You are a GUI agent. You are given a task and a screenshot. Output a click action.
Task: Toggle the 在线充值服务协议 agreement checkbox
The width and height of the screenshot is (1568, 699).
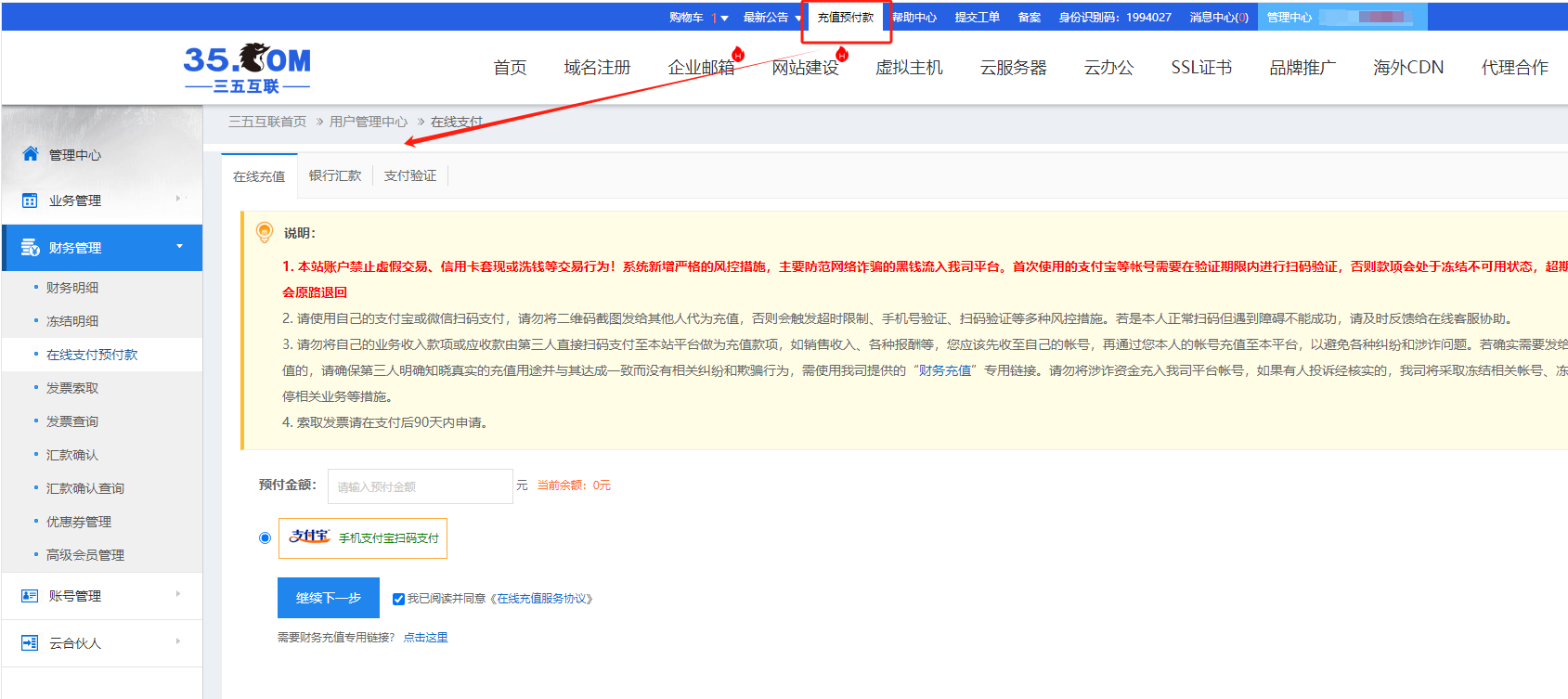(x=398, y=600)
